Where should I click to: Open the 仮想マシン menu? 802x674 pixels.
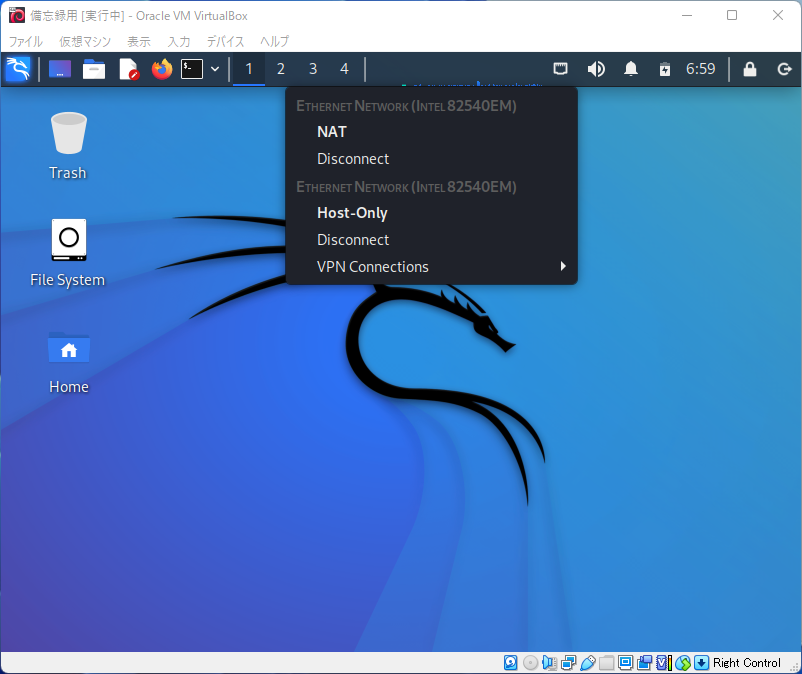click(85, 41)
